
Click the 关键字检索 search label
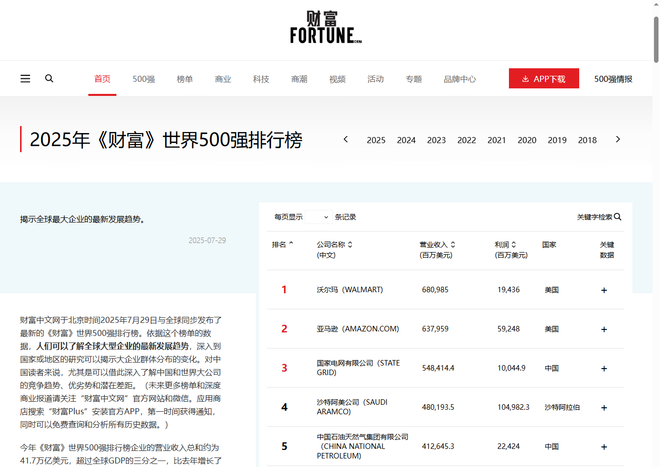(x=594, y=217)
